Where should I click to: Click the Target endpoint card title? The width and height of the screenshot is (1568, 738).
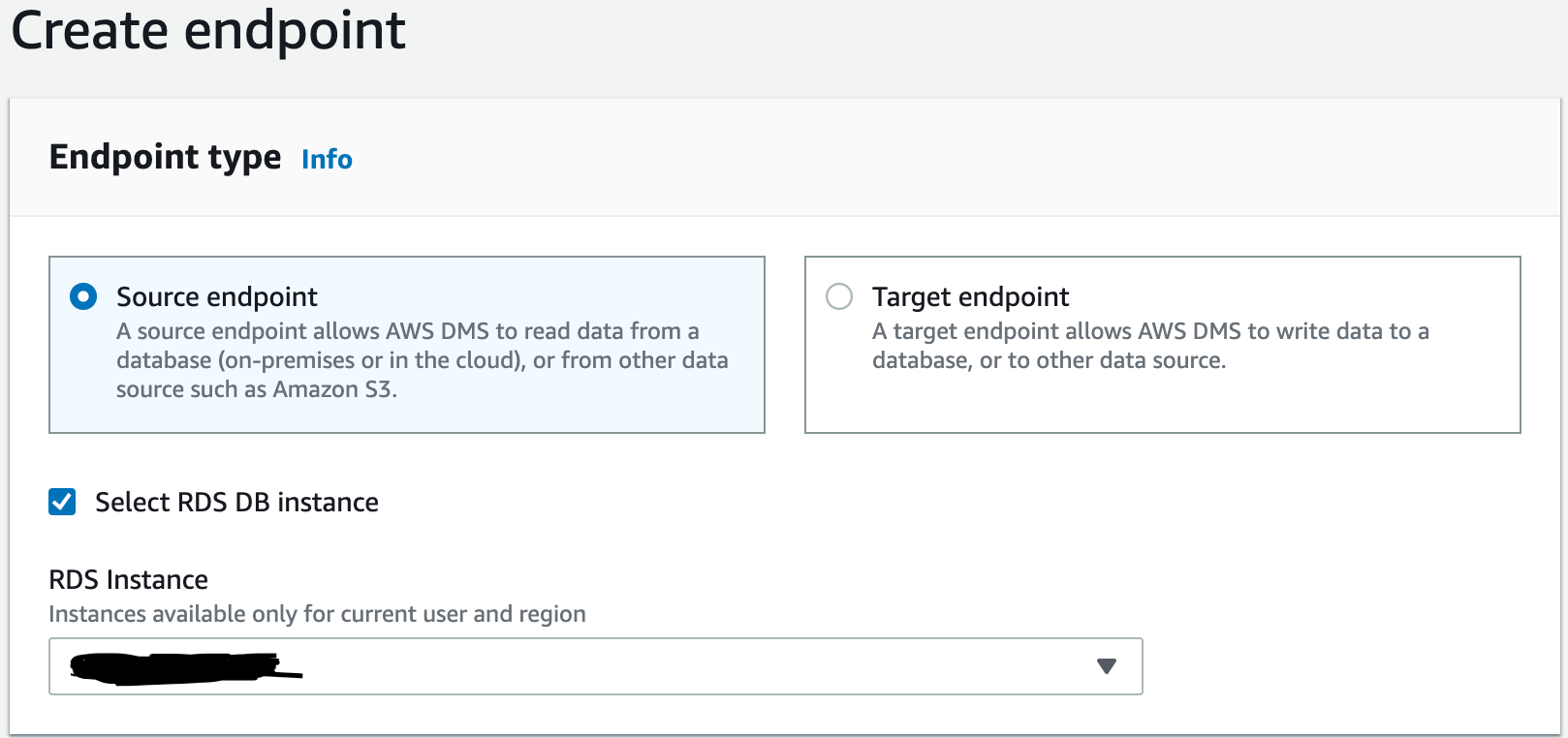[970, 296]
